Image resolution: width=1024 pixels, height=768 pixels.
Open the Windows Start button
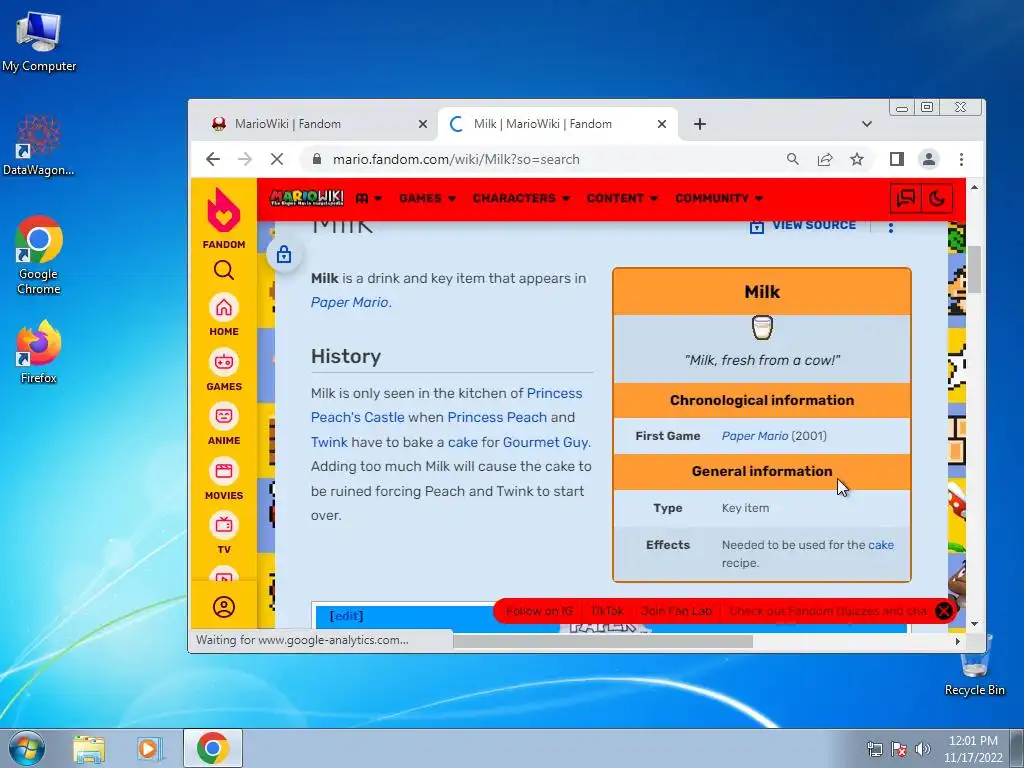[x=26, y=748]
